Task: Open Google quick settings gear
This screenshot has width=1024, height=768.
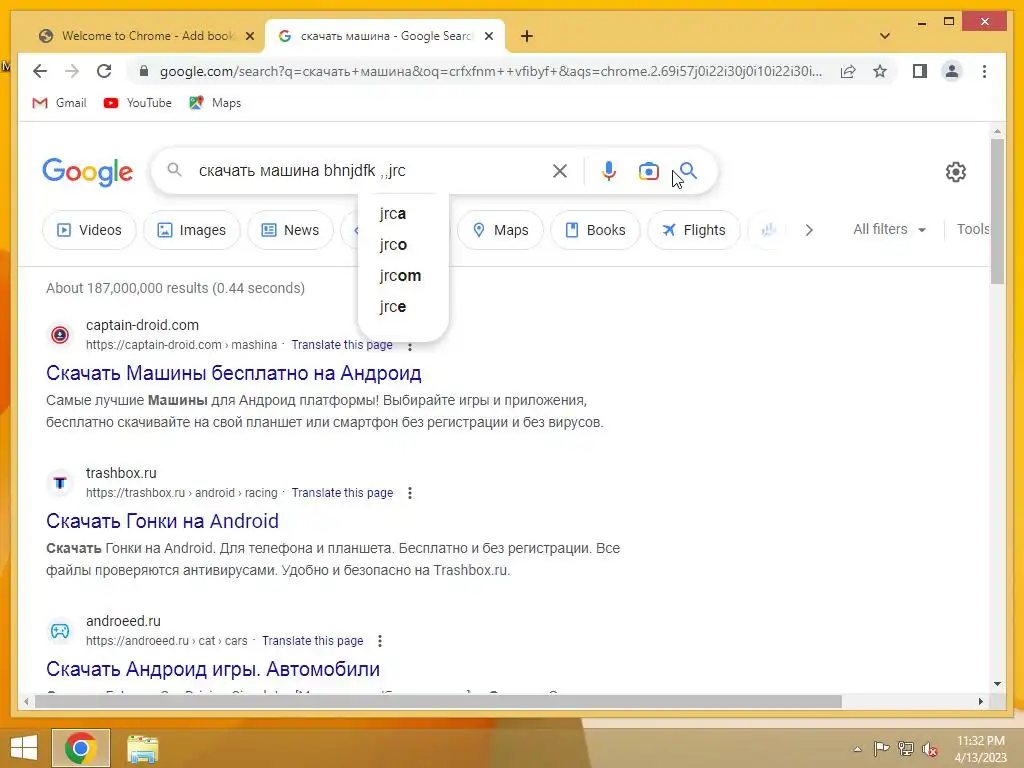Action: coord(955,172)
